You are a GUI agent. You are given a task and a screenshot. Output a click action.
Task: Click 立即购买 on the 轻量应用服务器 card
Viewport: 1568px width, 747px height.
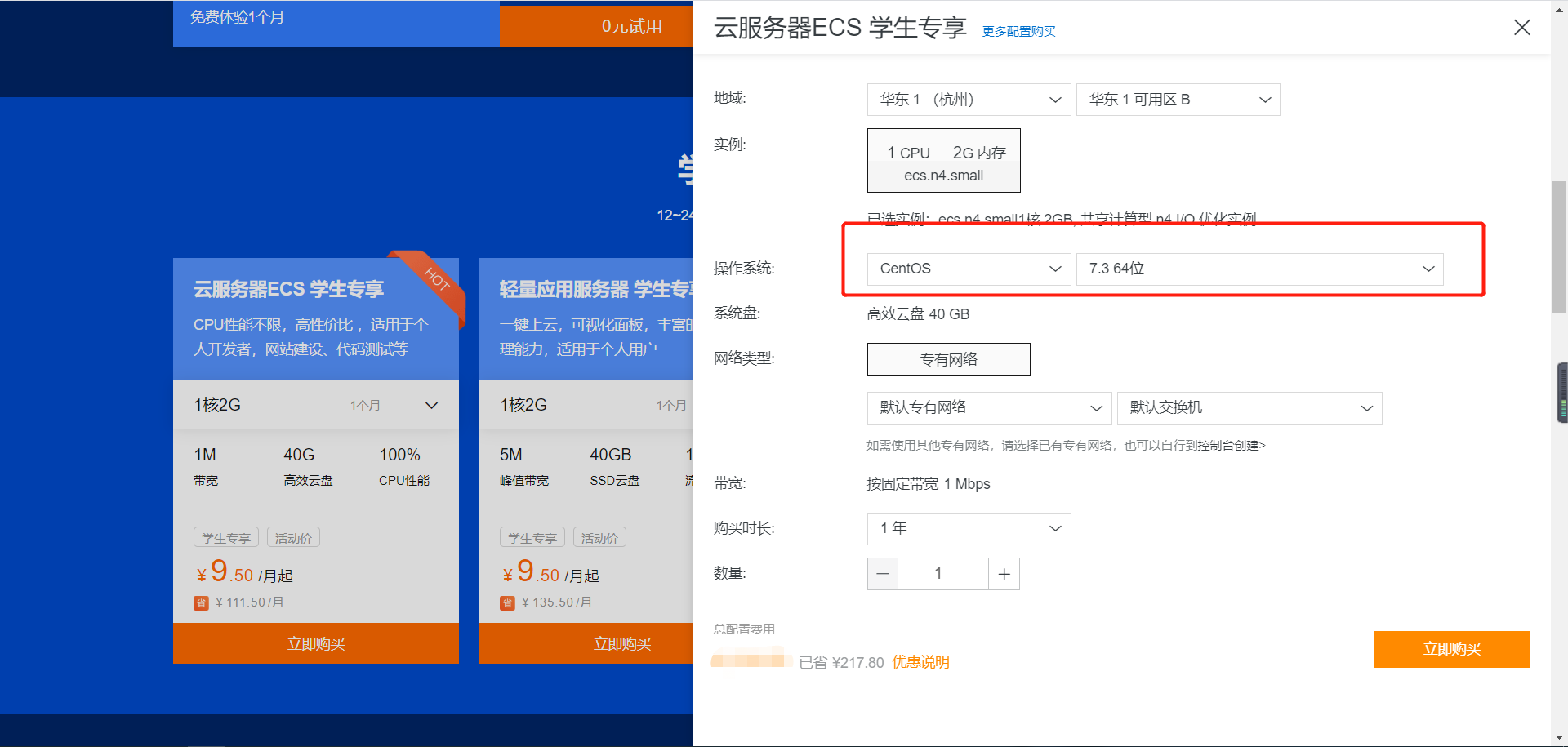click(x=586, y=643)
